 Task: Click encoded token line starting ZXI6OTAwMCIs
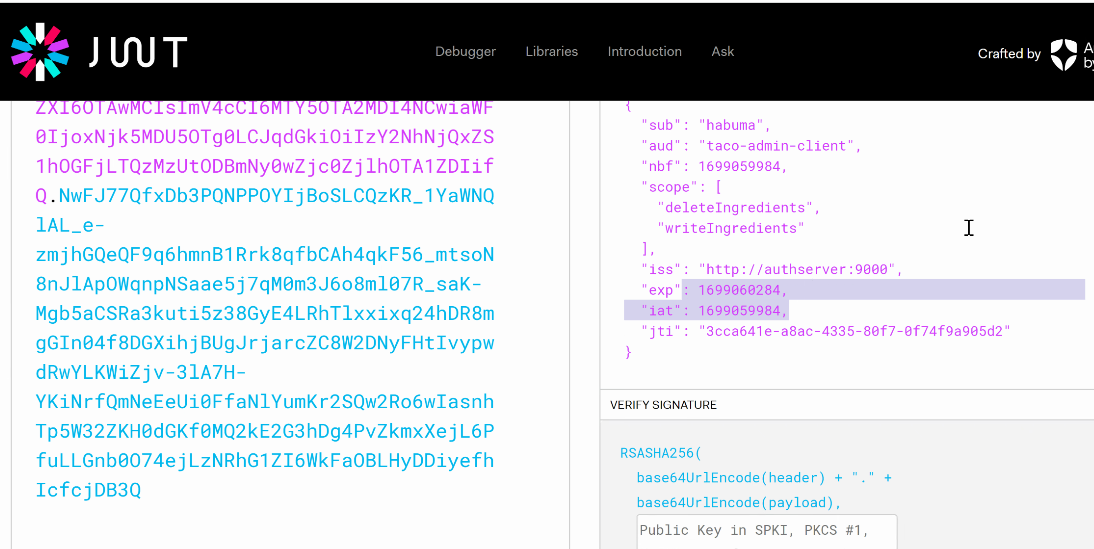[264, 109]
